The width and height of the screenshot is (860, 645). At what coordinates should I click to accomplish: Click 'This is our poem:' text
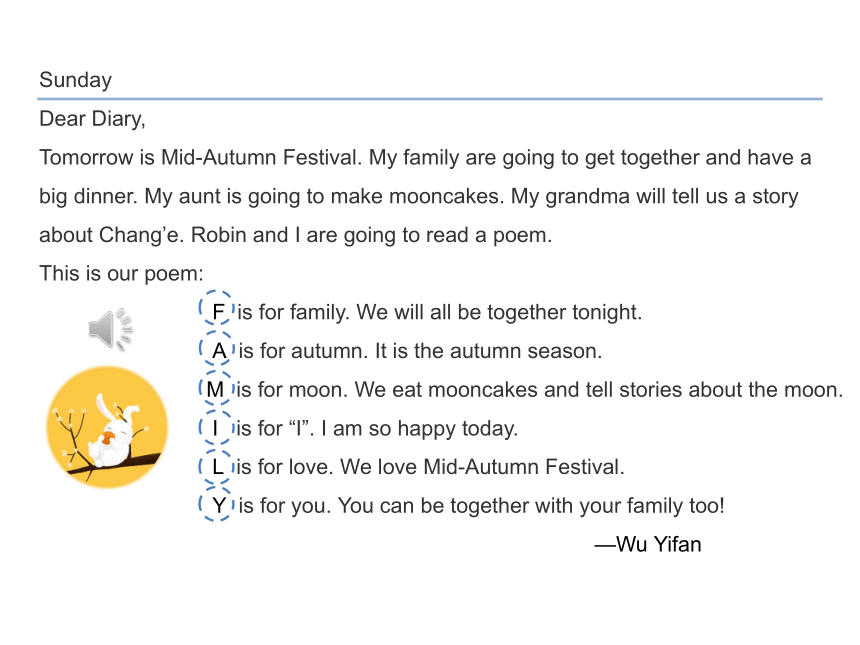[x=121, y=273]
